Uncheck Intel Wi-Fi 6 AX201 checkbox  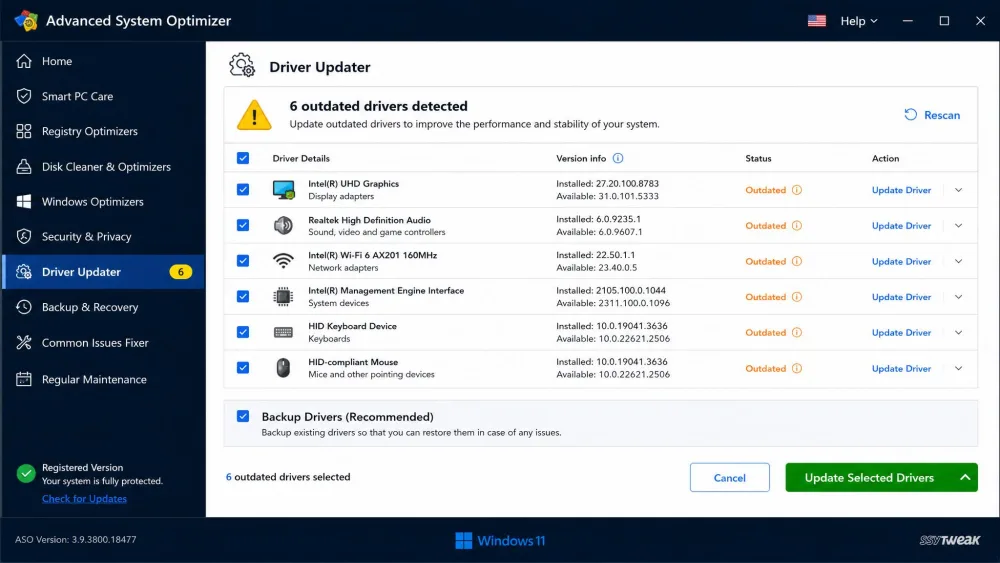243,261
